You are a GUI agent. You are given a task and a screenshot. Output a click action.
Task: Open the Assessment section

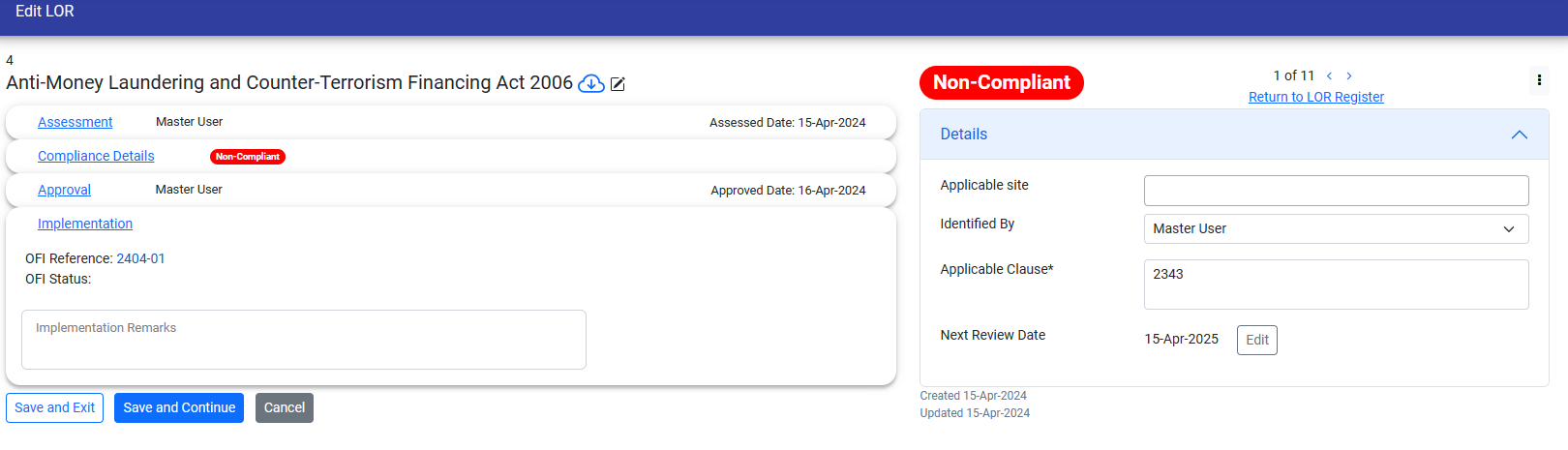75,122
